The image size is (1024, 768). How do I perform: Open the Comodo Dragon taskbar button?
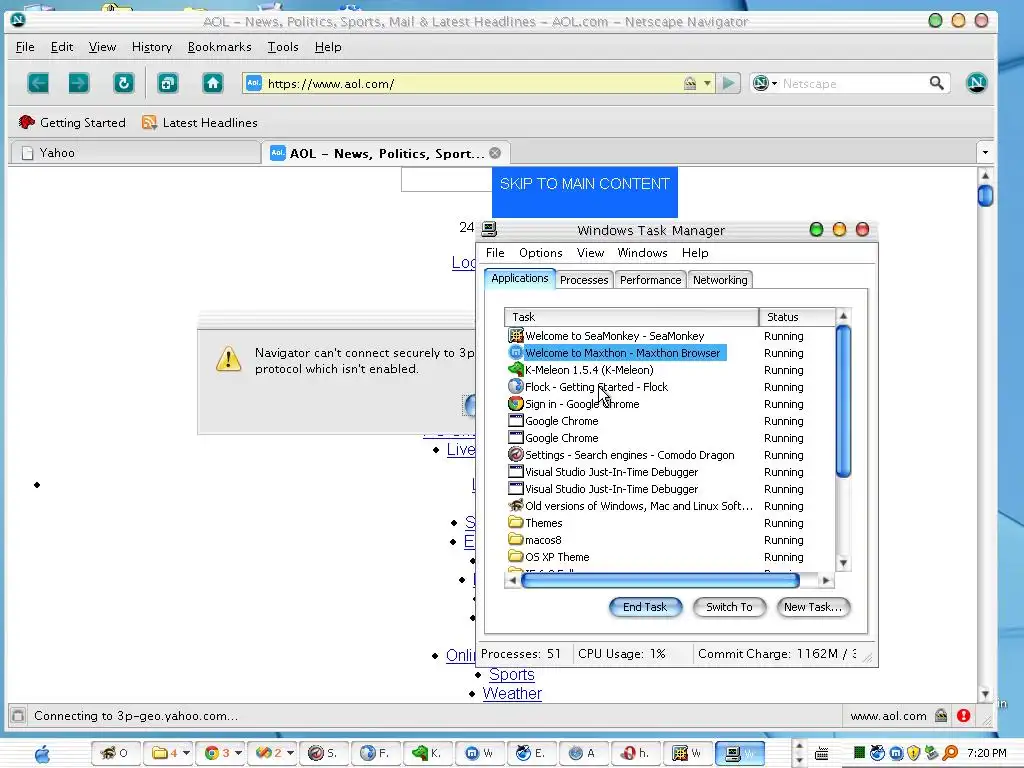(x=323, y=753)
